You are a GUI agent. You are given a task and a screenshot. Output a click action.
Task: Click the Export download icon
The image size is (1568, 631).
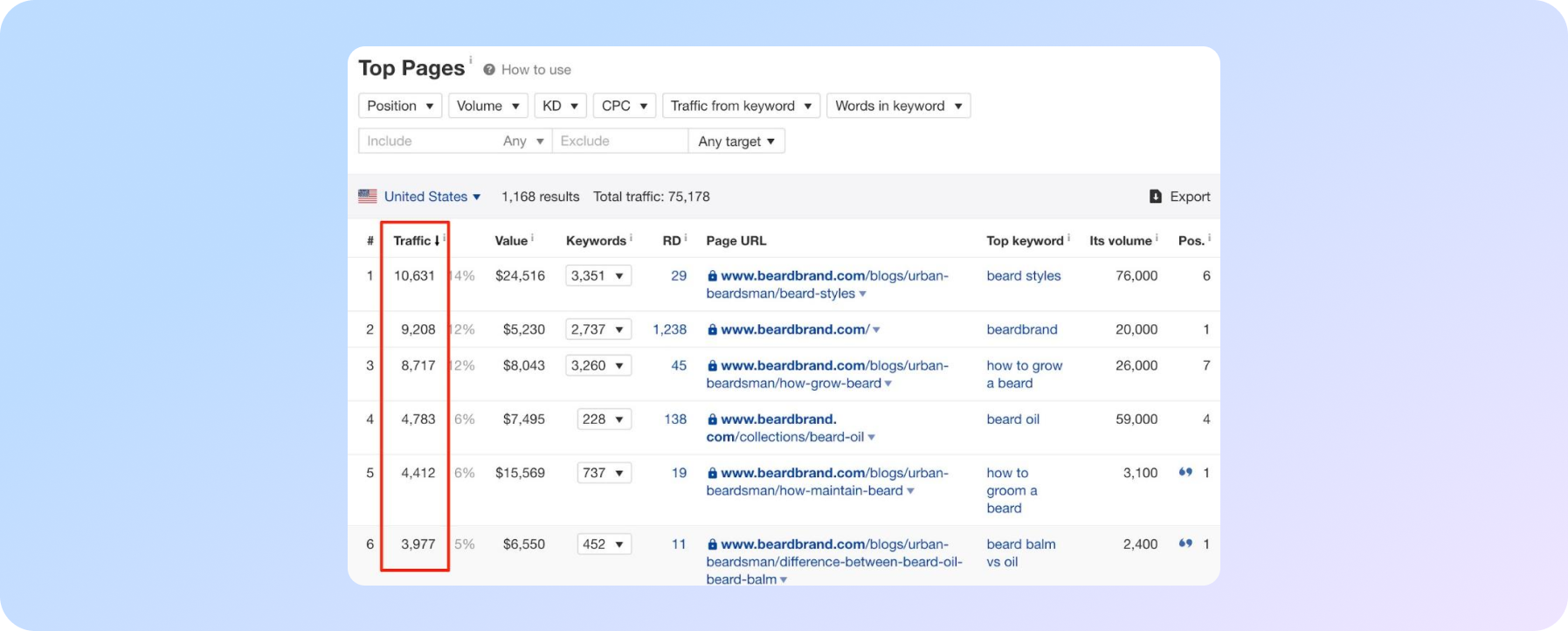point(1156,197)
